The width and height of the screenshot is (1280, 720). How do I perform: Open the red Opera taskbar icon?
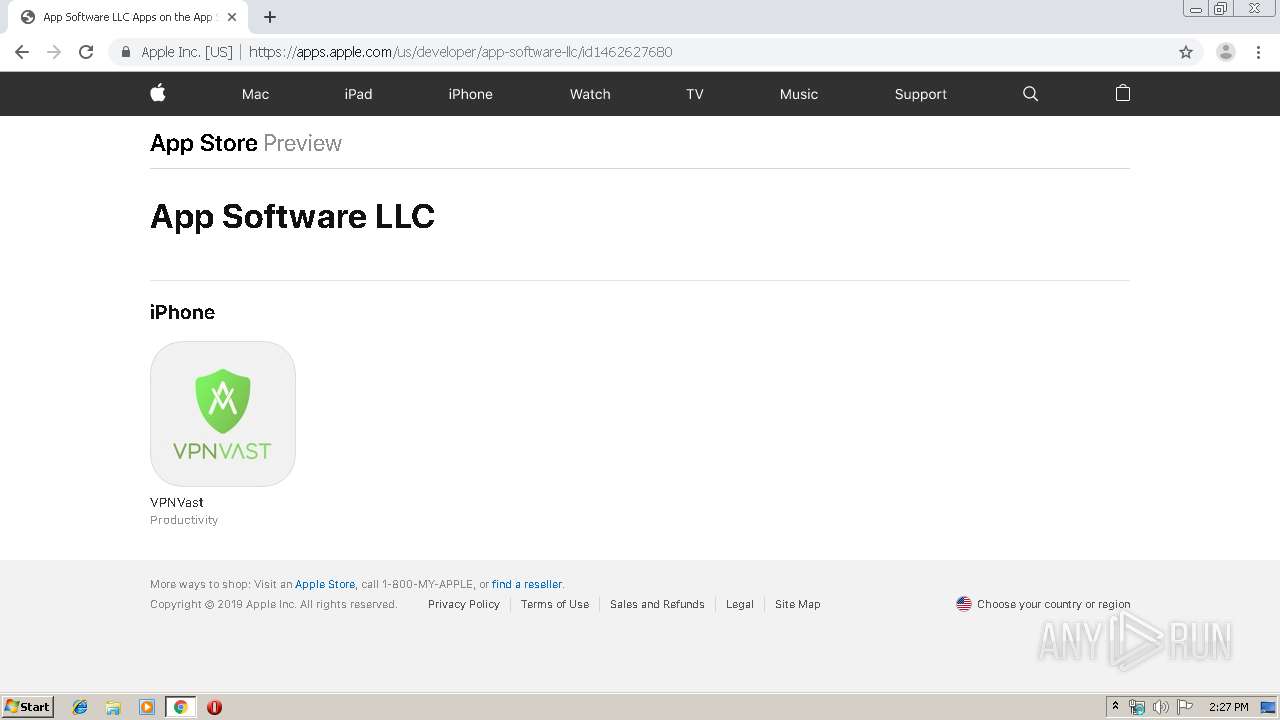(x=214, y=707)
